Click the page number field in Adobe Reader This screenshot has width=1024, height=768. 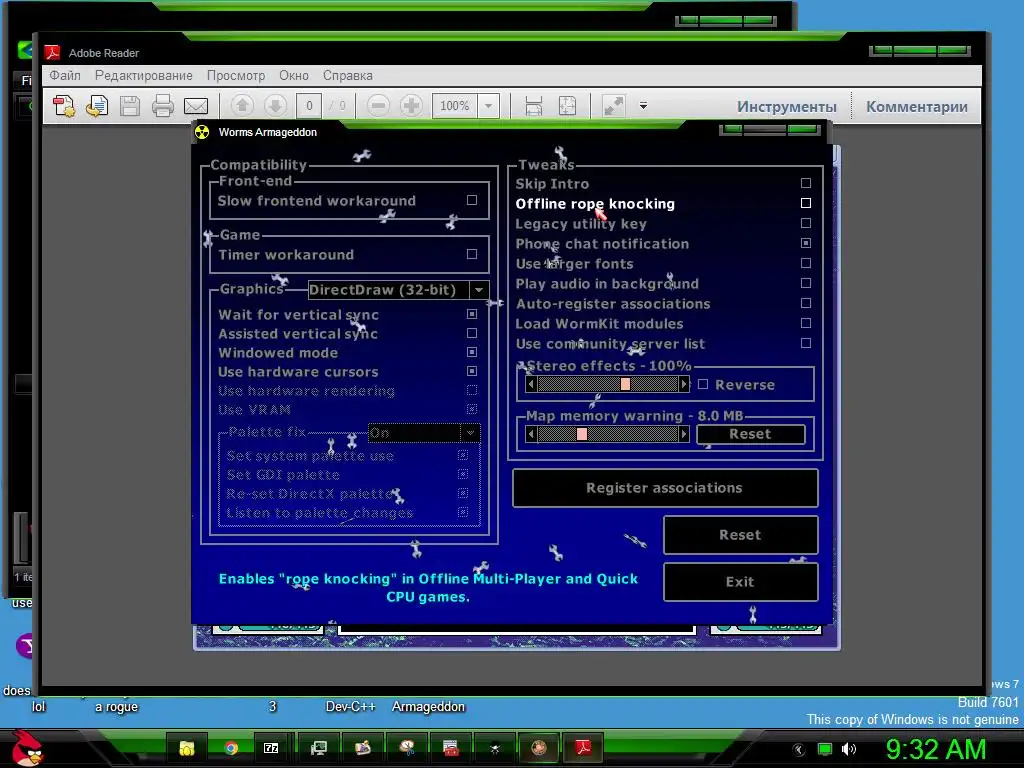309,106
